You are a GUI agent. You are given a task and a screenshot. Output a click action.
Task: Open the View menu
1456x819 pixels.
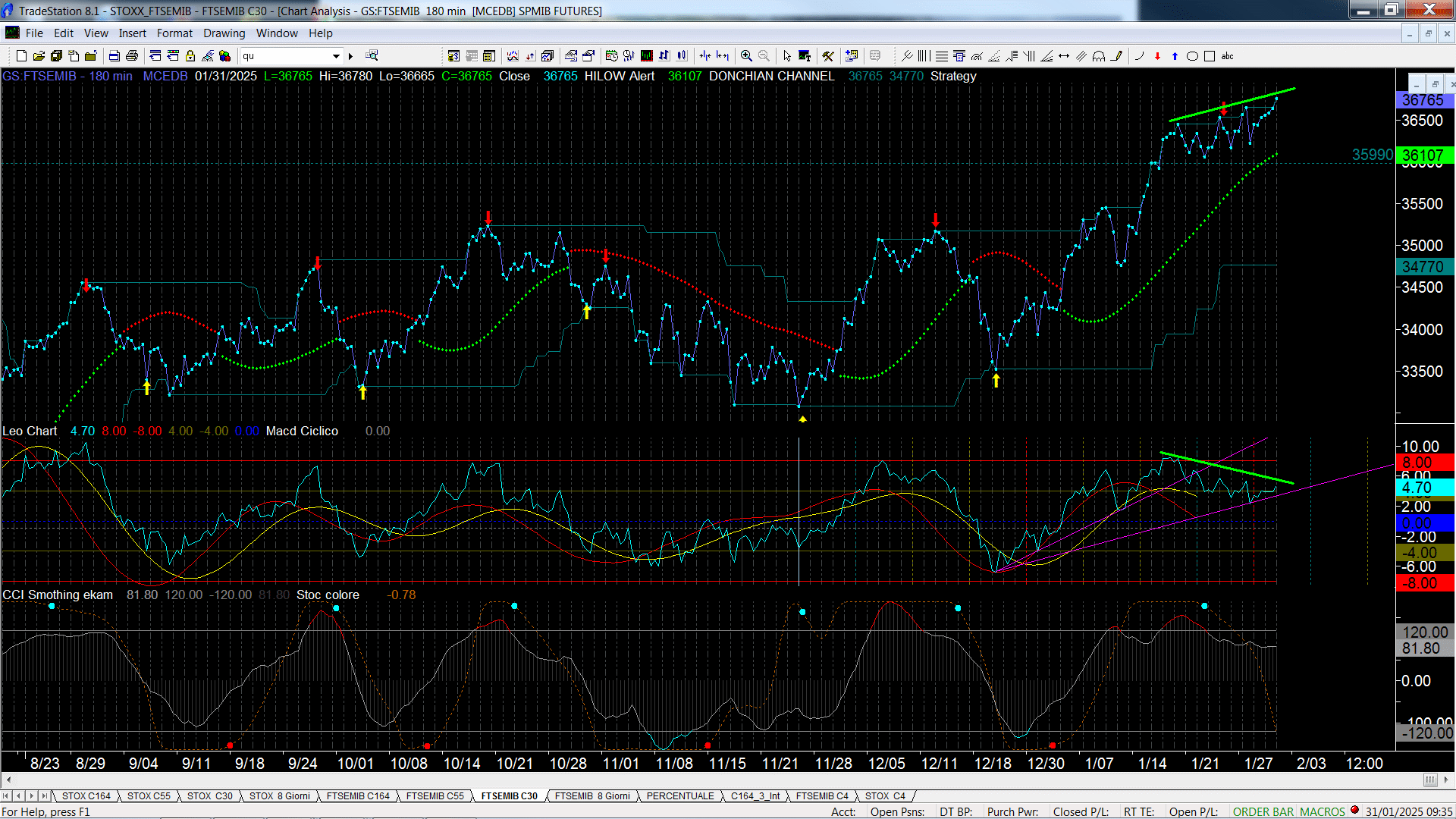tap(96, 33)
